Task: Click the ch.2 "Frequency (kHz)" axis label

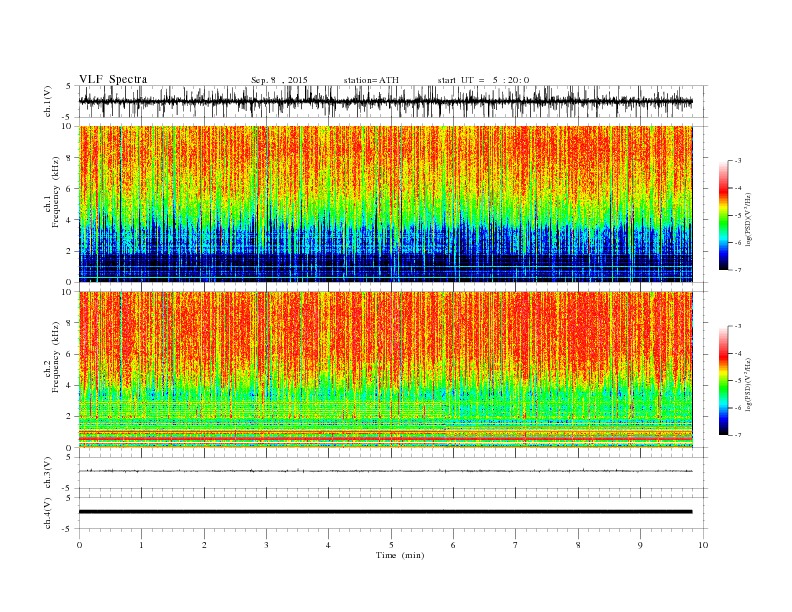Action: click(56, 357)
